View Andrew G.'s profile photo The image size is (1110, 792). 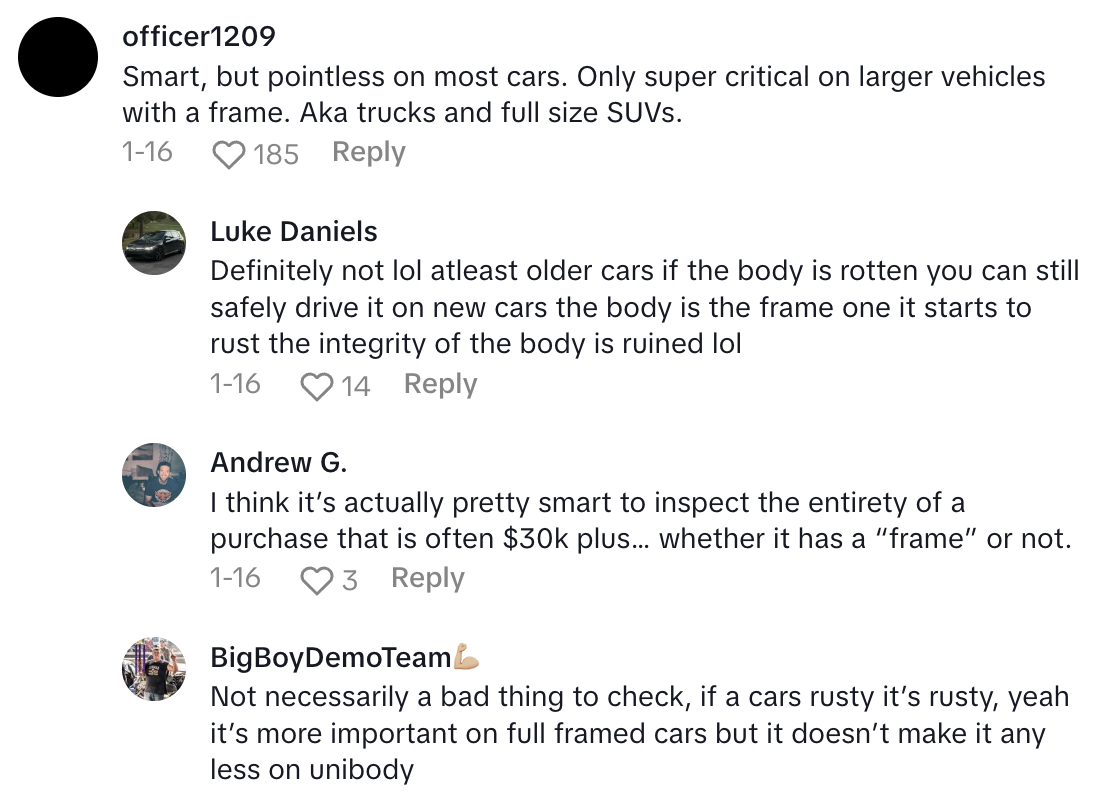tap(154, 475)
